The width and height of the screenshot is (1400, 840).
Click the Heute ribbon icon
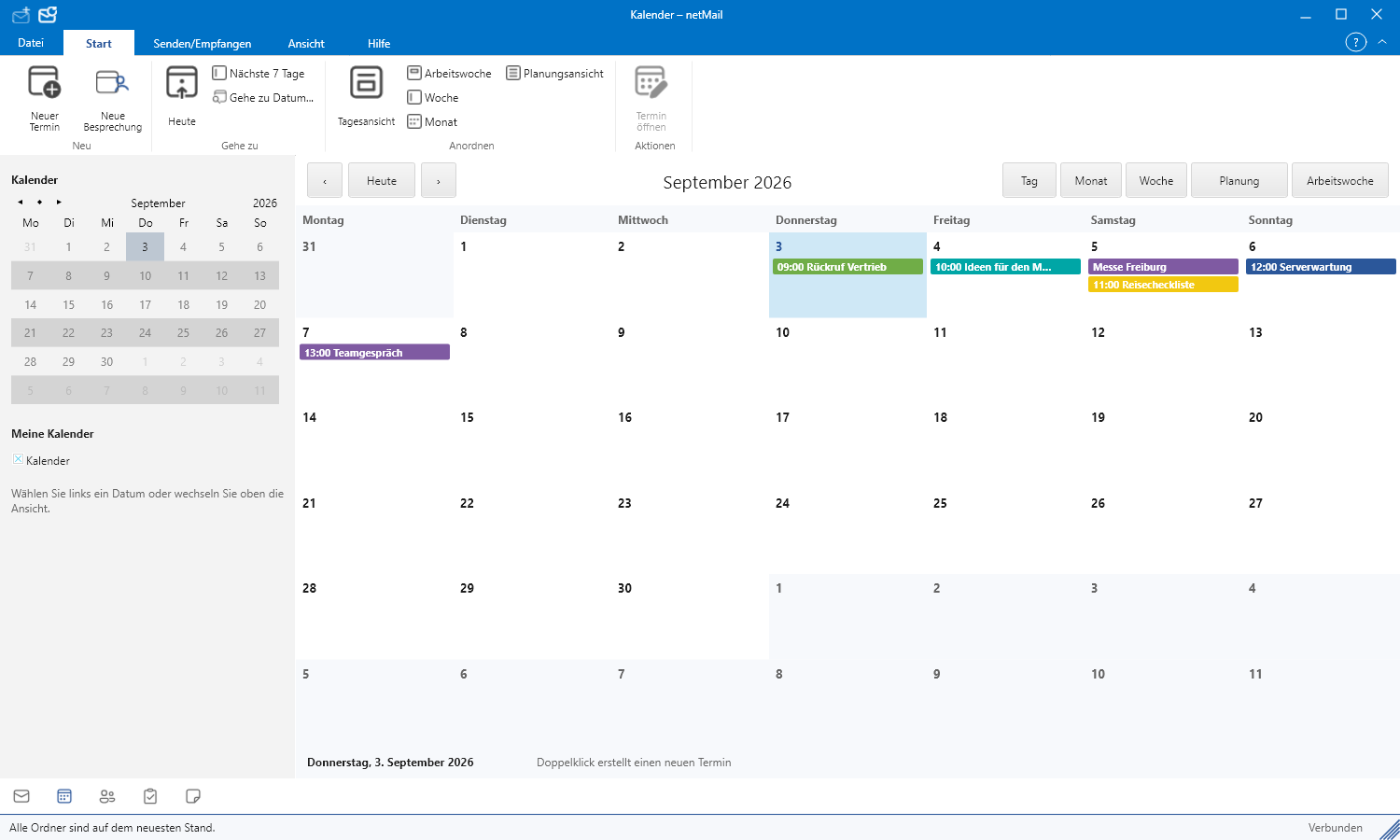pos(182,83)
